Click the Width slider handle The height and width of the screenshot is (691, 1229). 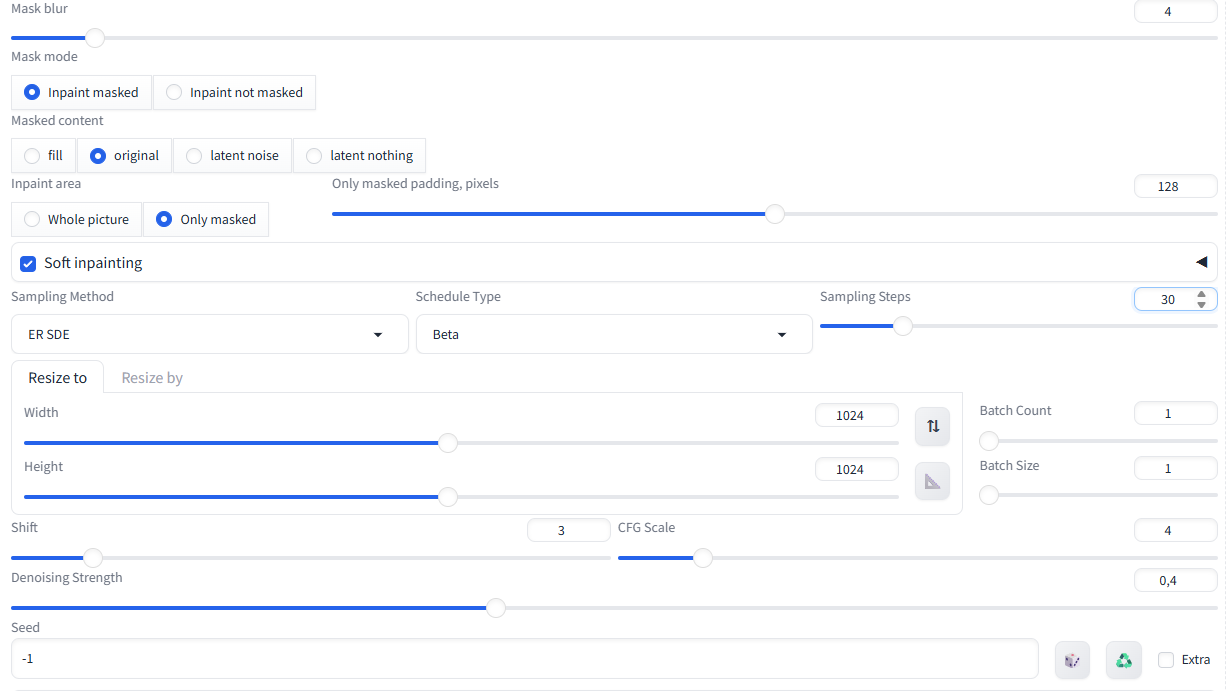(x=448, y=442)
